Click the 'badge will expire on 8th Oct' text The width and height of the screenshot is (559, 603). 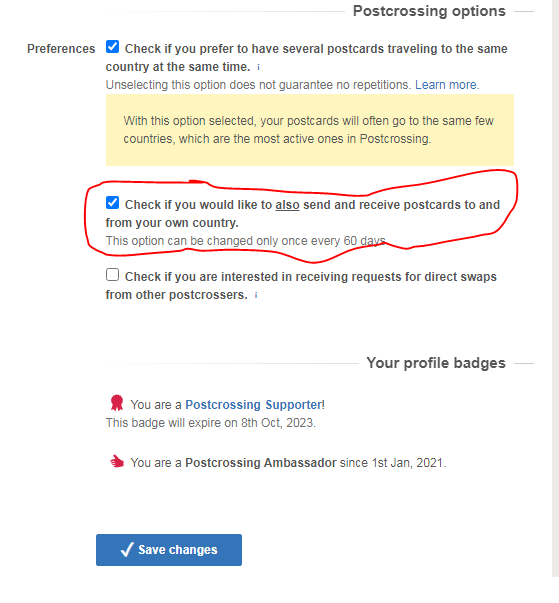tap(211, 423)
